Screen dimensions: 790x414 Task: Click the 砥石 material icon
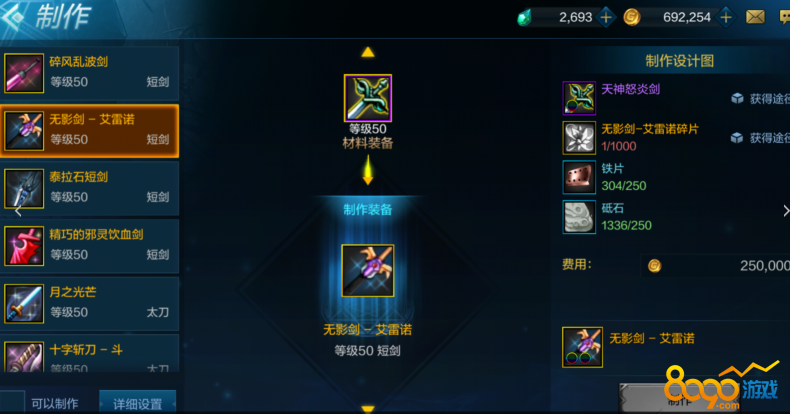pos(579,217)
